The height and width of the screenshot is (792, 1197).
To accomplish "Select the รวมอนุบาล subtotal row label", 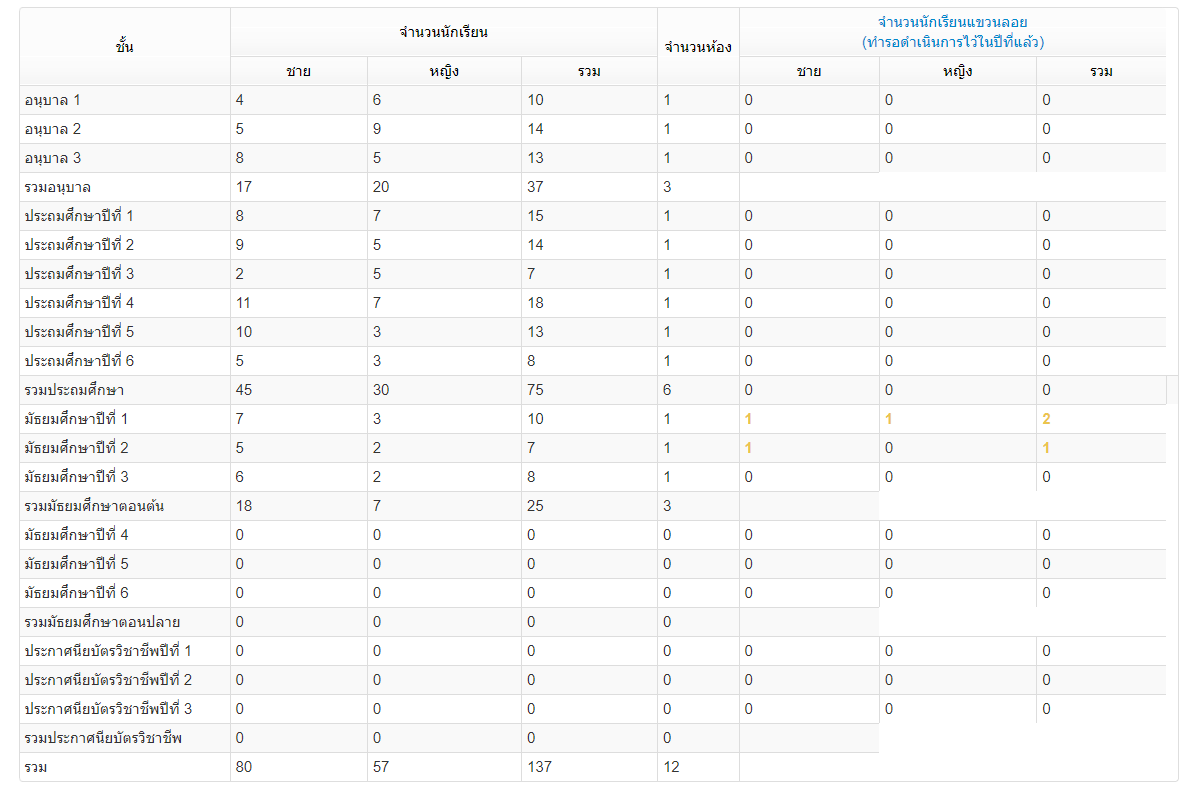I will (58, 187).
